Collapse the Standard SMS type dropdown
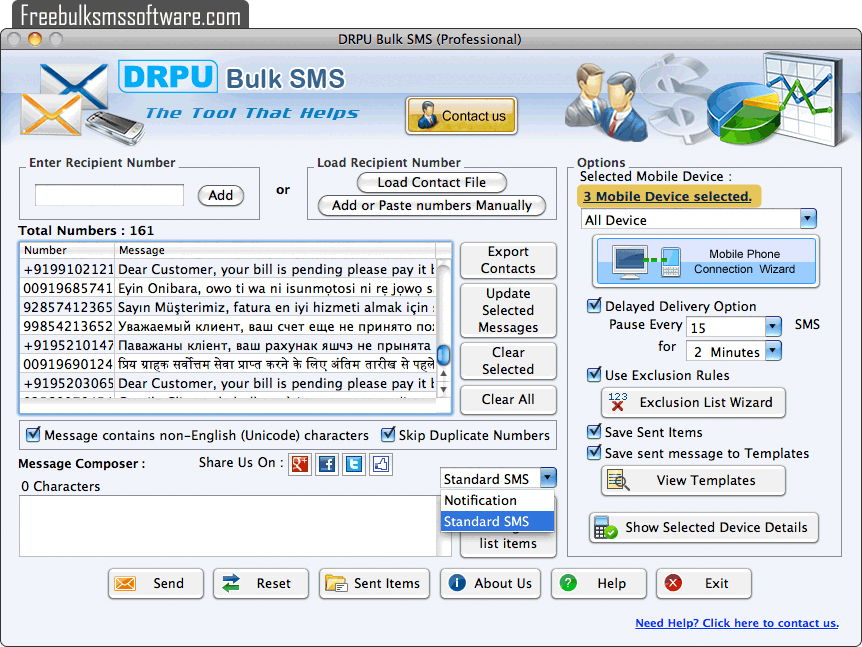862x647 pixels. click(548, 478)
